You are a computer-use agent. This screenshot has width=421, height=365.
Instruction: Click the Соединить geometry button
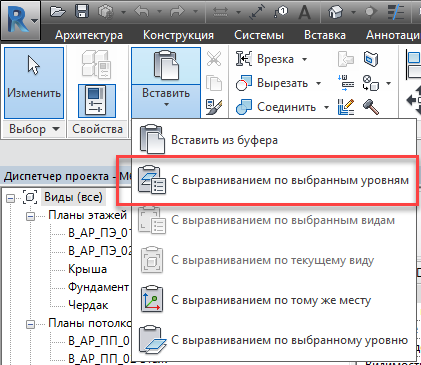point(277,107)
